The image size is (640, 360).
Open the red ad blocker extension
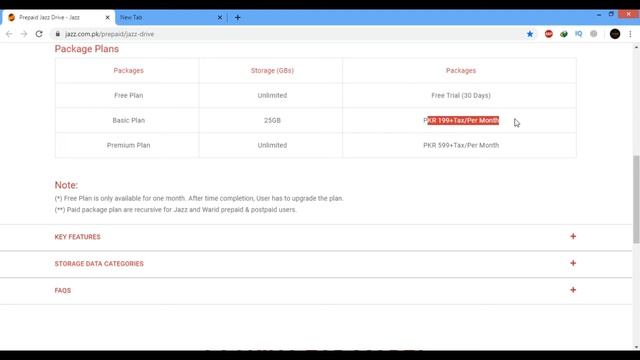click(x=549, y=34)
